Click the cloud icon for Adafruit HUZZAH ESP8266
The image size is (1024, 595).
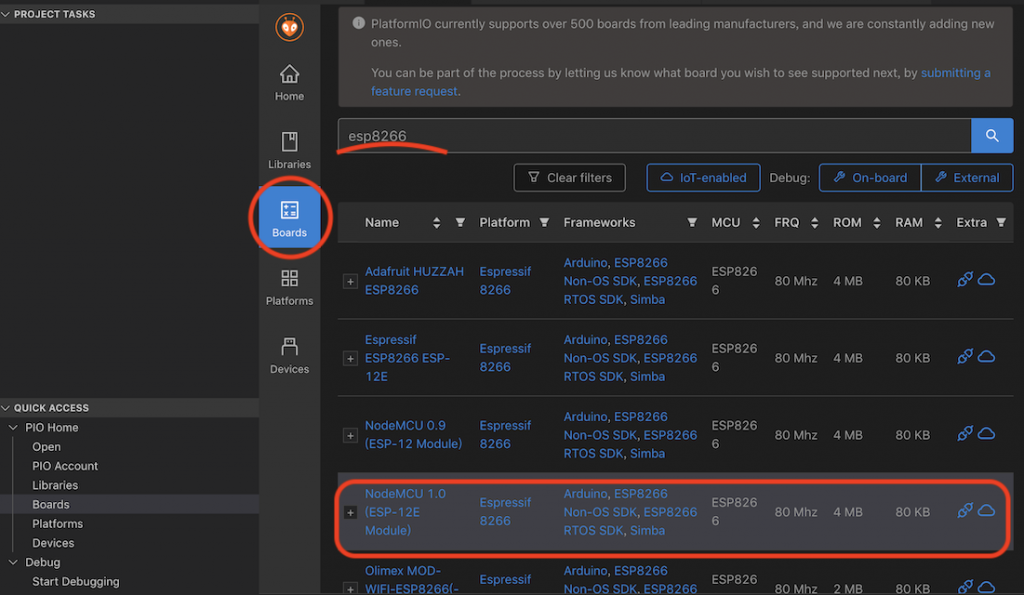pyautogui.click(x=986, y=280)
